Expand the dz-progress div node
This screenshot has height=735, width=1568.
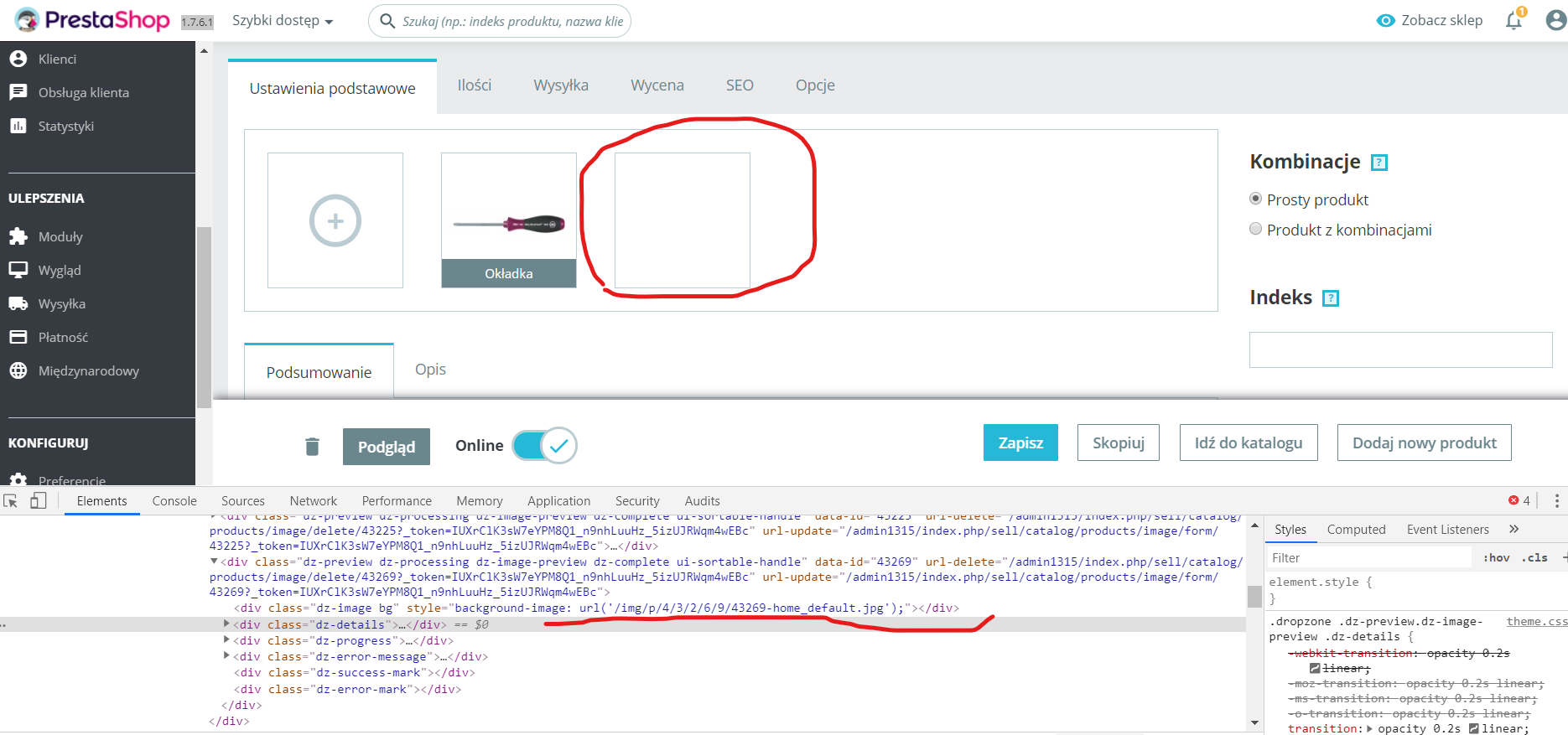tap(226, 639)
